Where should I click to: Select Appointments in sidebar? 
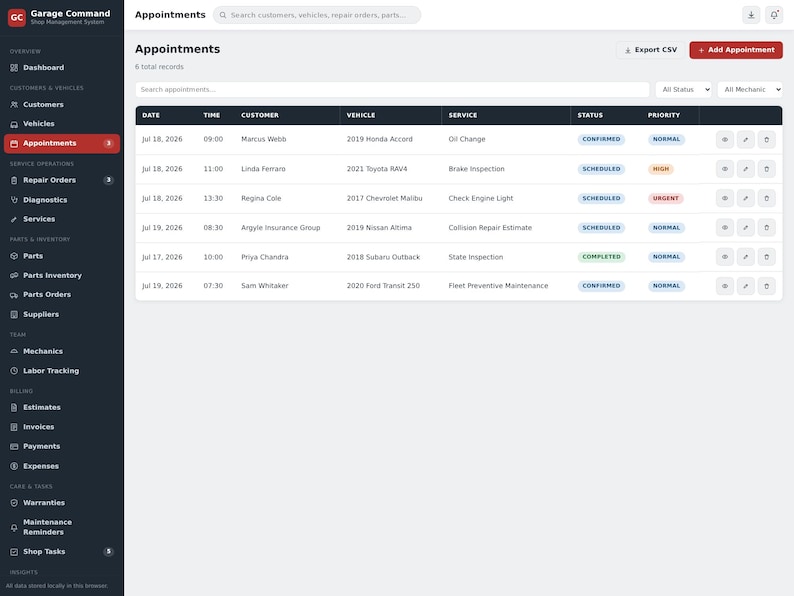[x=62, y=144]
